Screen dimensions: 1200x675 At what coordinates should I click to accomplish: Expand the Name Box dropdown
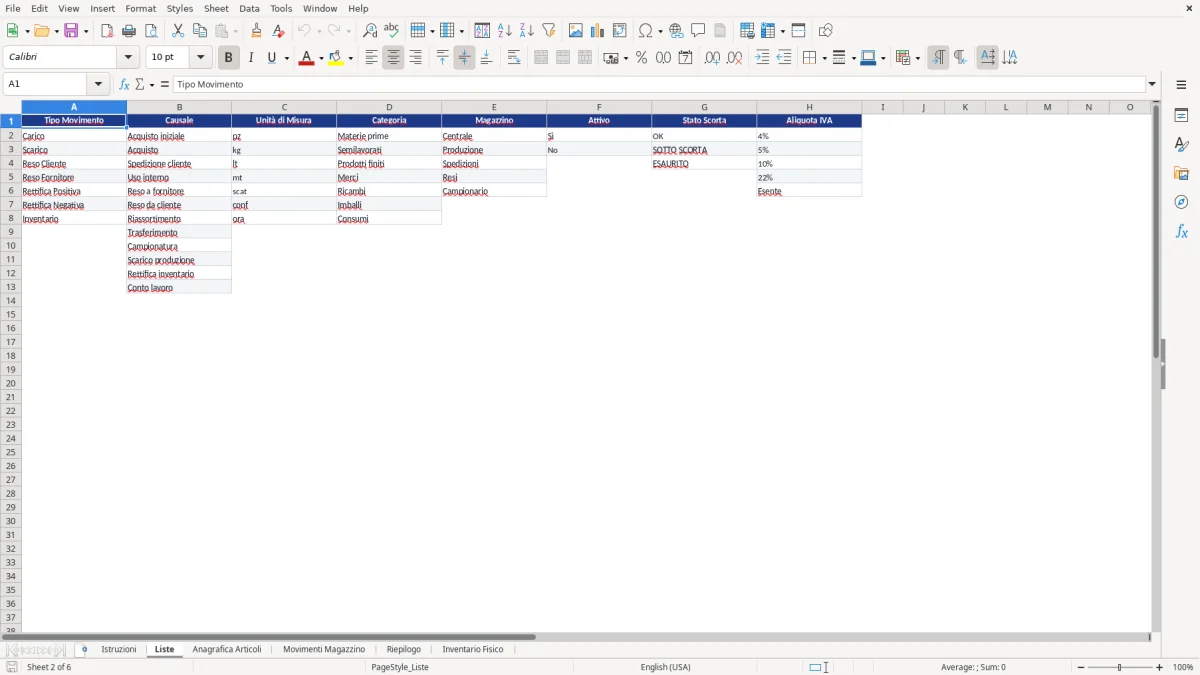pos(98,85)
